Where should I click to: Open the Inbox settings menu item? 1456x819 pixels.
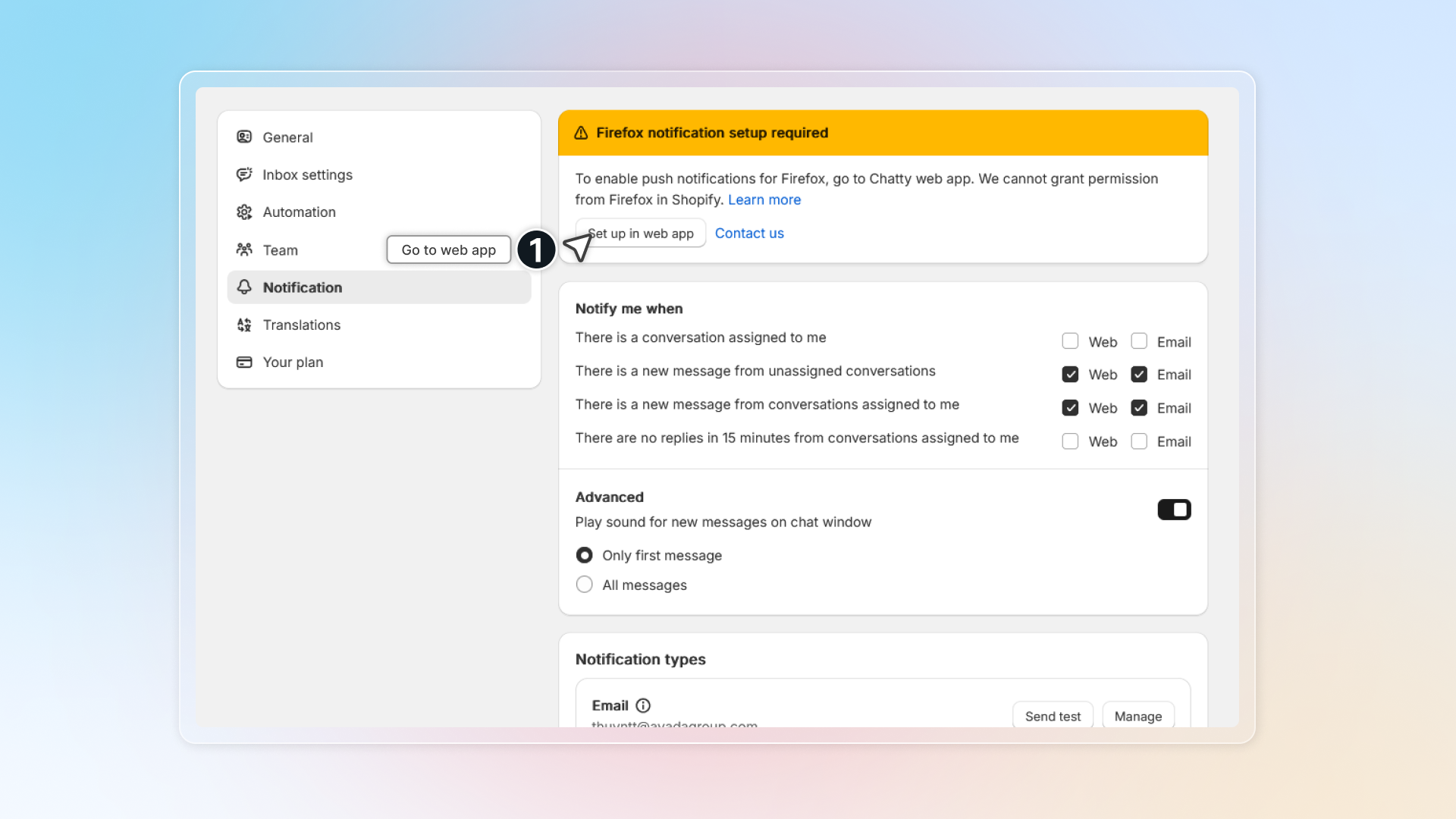click(307, 174)
